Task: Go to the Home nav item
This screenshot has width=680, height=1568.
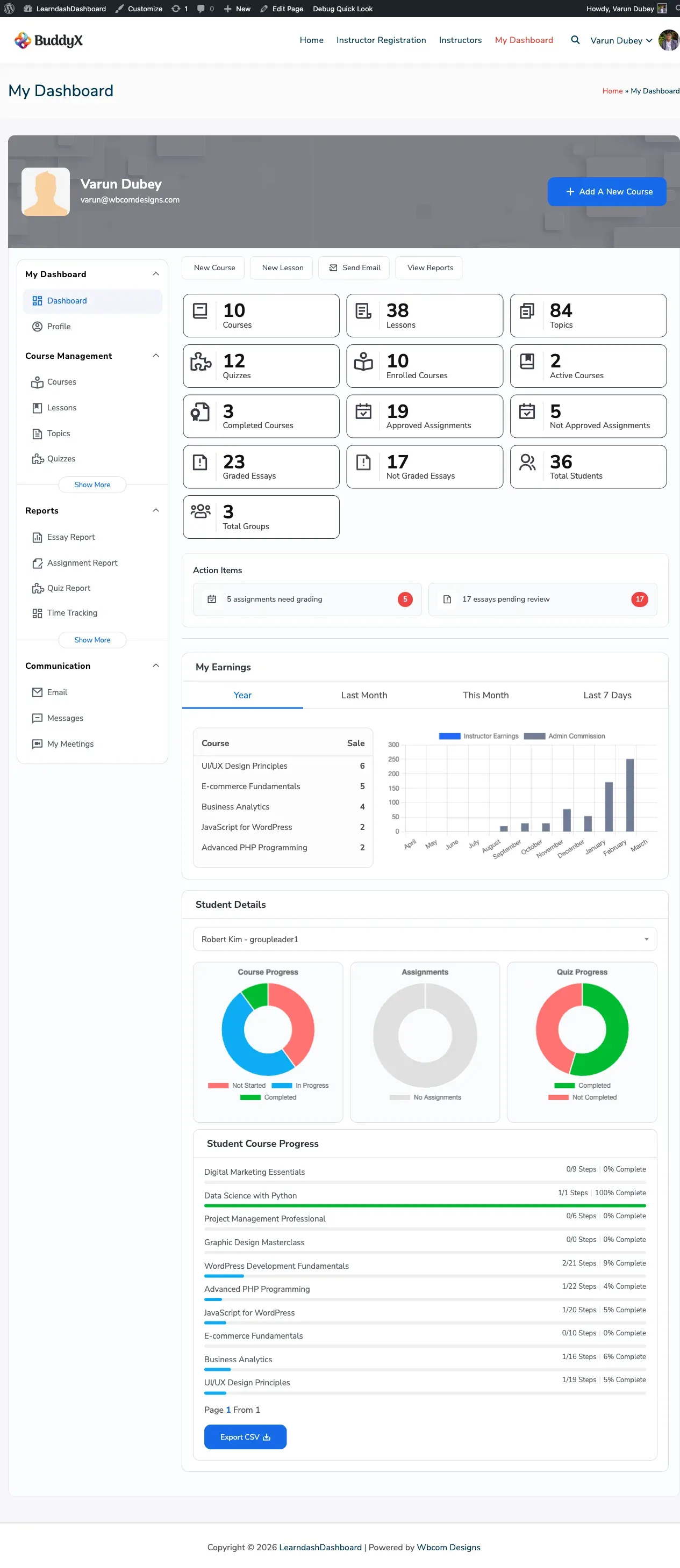Action: tap(311, 40)
